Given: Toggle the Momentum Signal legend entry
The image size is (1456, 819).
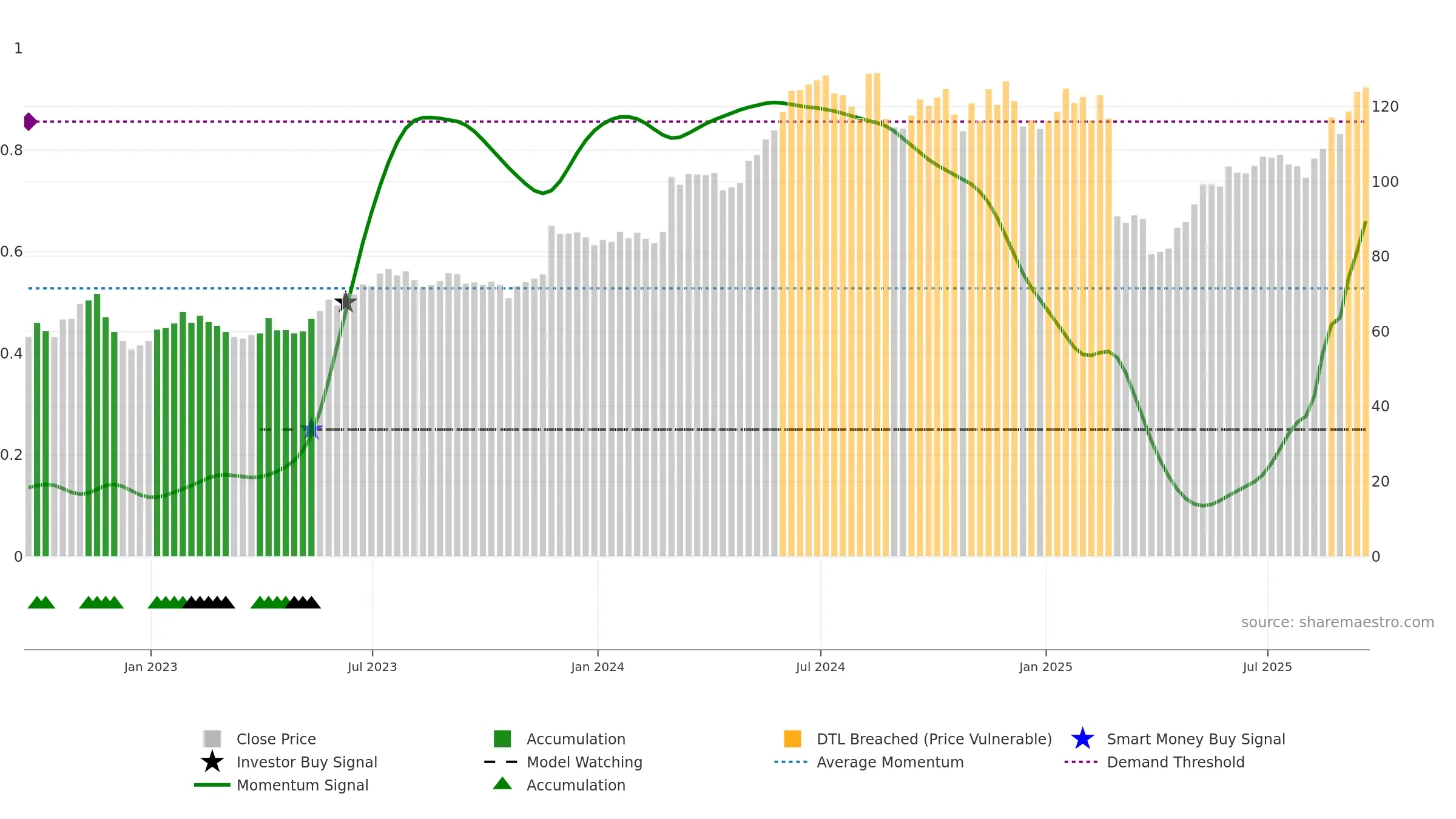Looking at the screenshot, I should [281, 785].
